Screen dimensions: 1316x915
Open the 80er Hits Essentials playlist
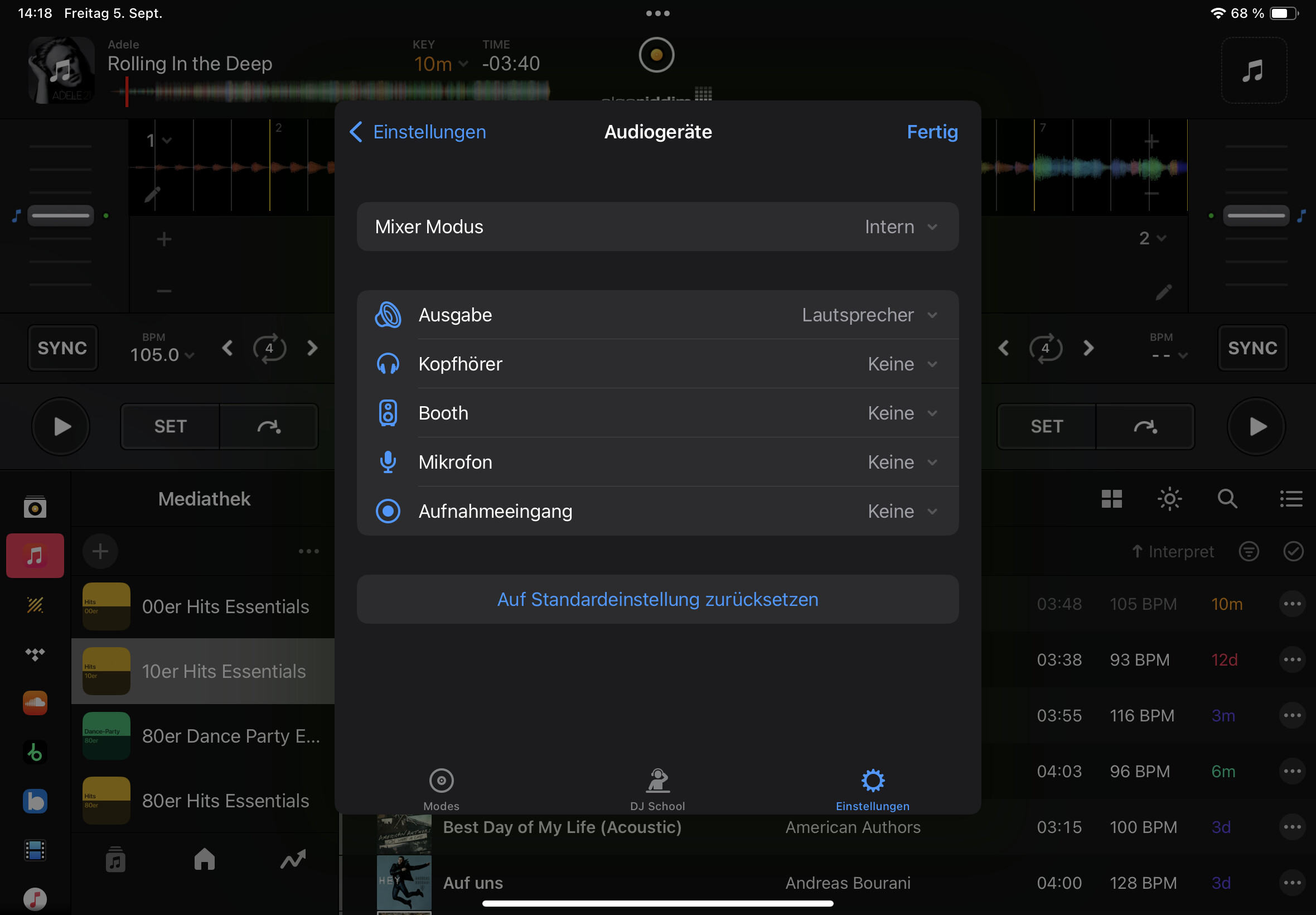point(203,800)
